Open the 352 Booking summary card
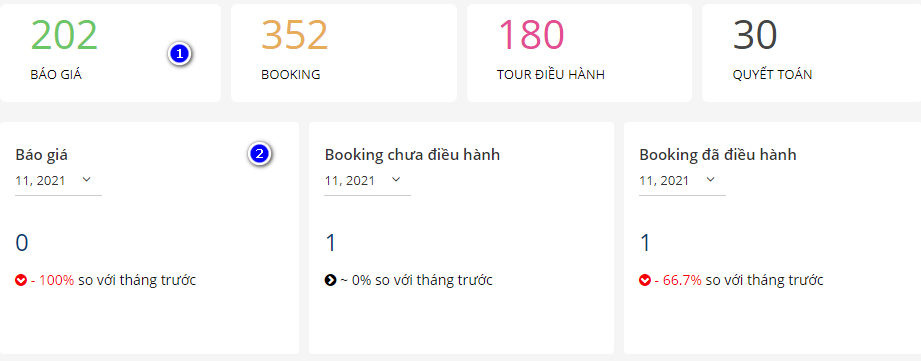 [x=344, y=53]
